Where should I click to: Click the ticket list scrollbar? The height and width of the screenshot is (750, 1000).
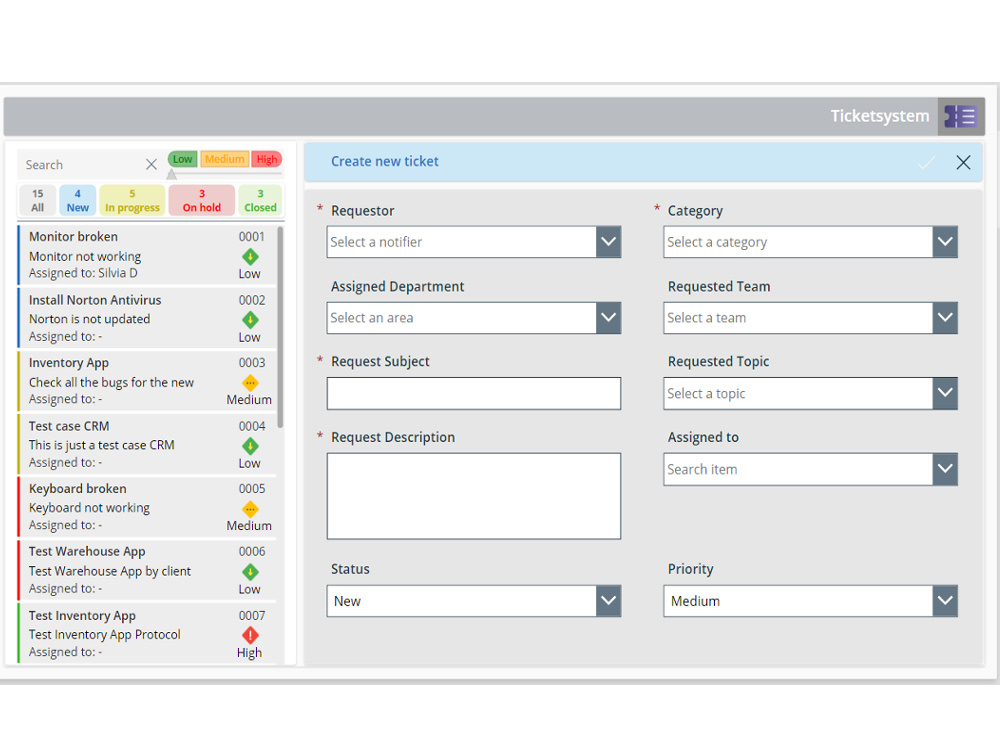tap(280, 327)
